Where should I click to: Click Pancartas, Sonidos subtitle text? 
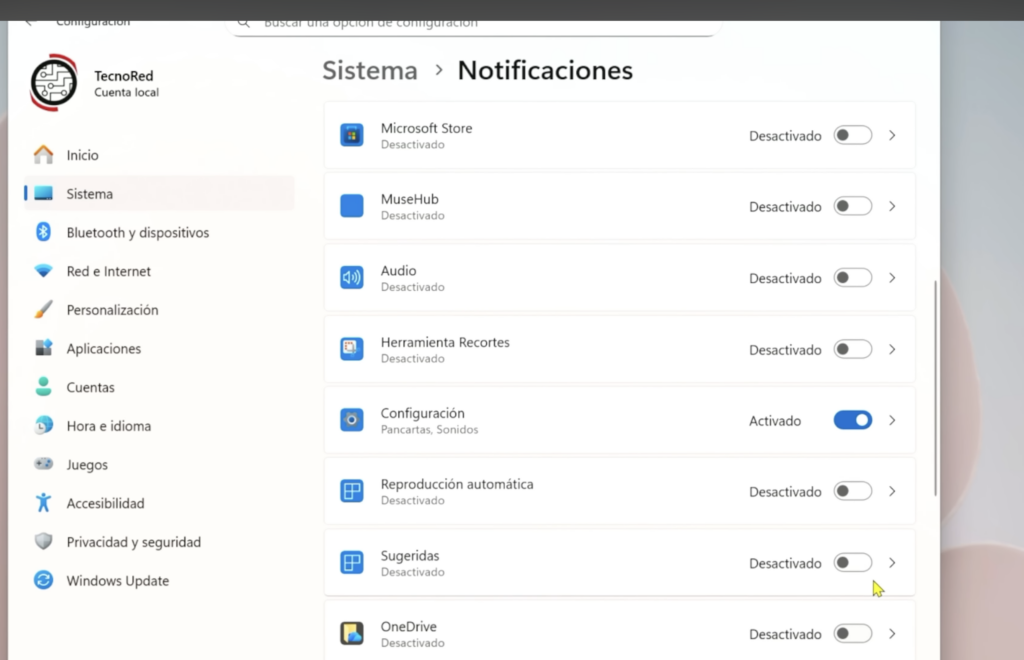[x=429, y=430]
